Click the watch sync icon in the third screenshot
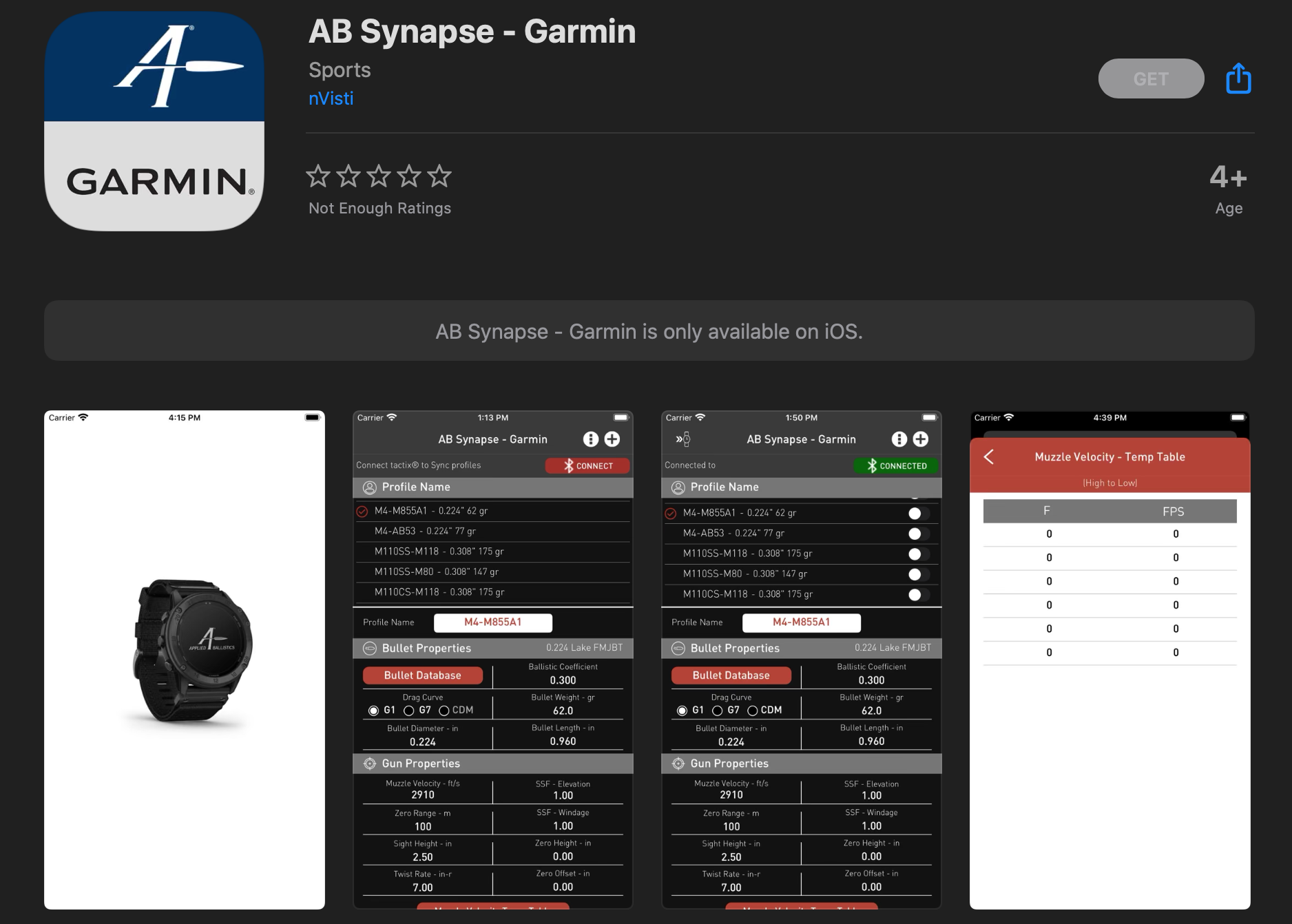The height and width of the screenshot is (924, 1292). point(683,439)
